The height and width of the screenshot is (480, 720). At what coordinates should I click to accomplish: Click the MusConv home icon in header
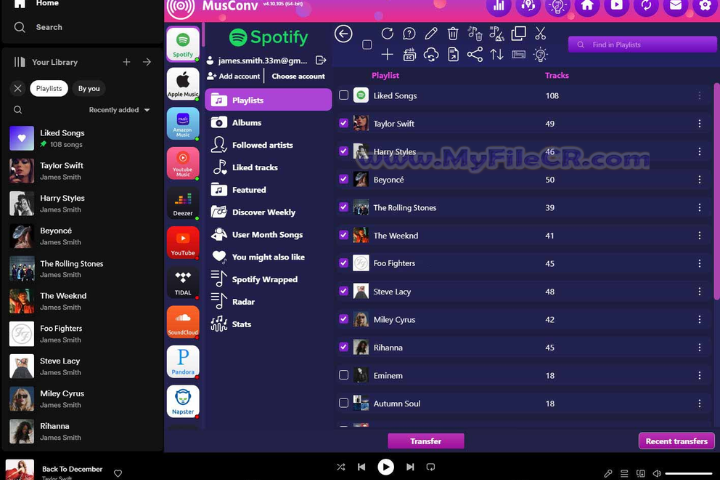[x=587, y=6]
